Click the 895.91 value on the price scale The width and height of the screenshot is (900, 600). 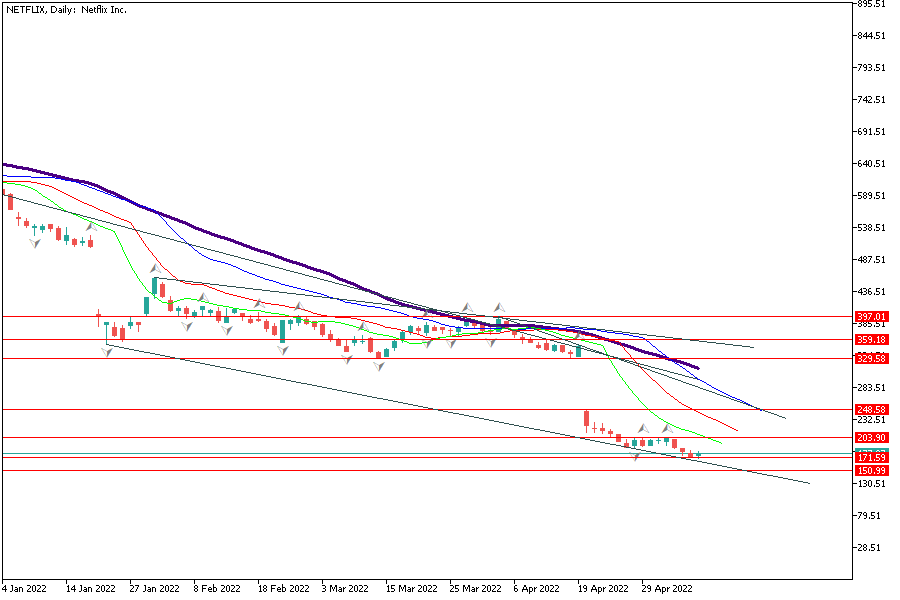coord(873,4)
